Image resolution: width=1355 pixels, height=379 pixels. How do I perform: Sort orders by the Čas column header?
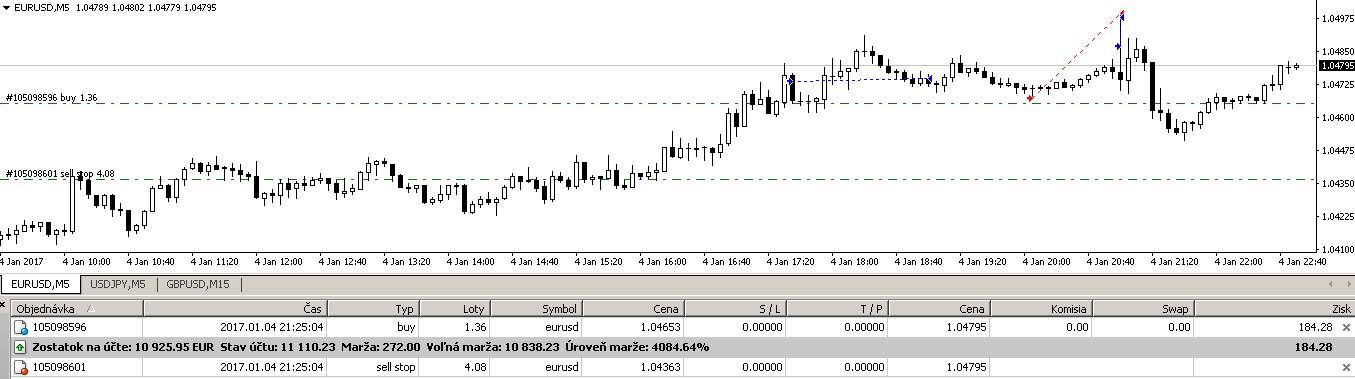(x=235, y=309)
